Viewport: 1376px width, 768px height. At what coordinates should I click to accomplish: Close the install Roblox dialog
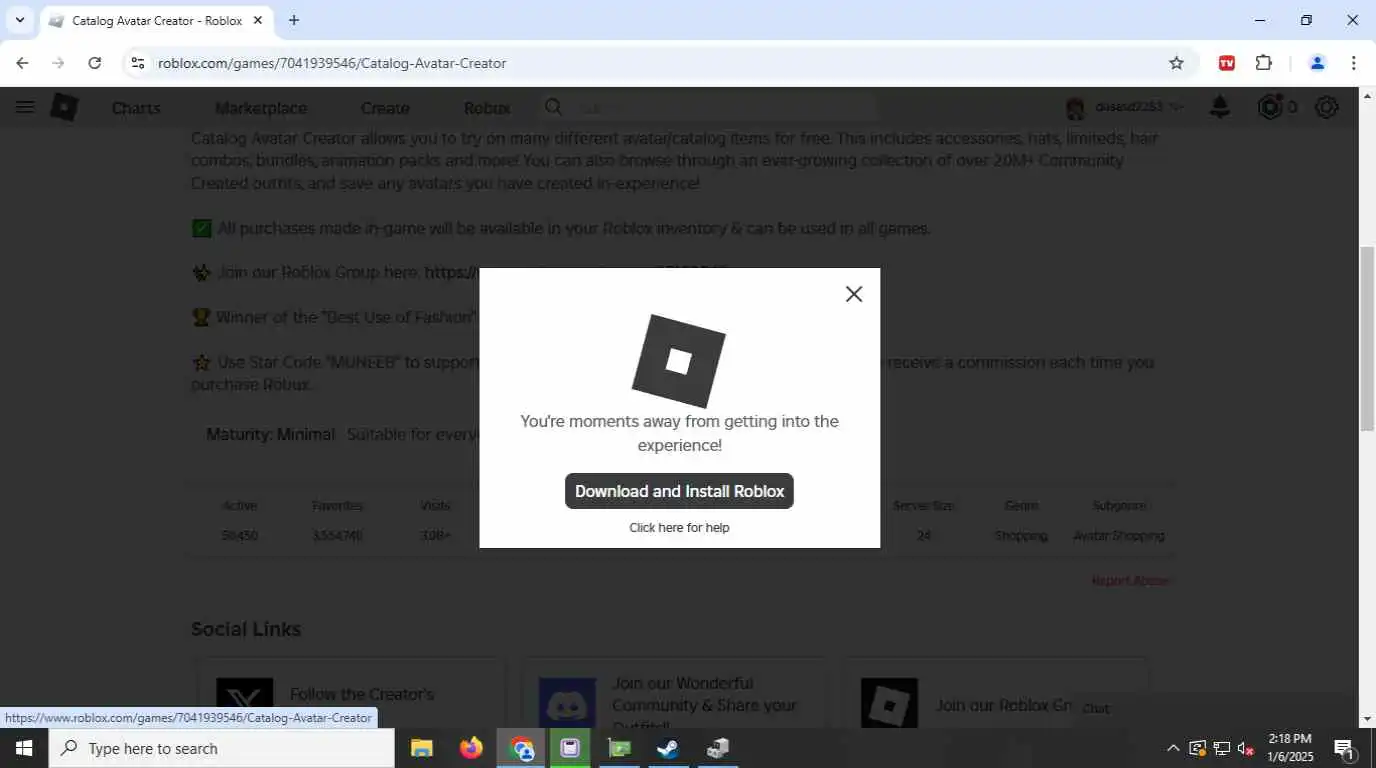tap(853, 294)
